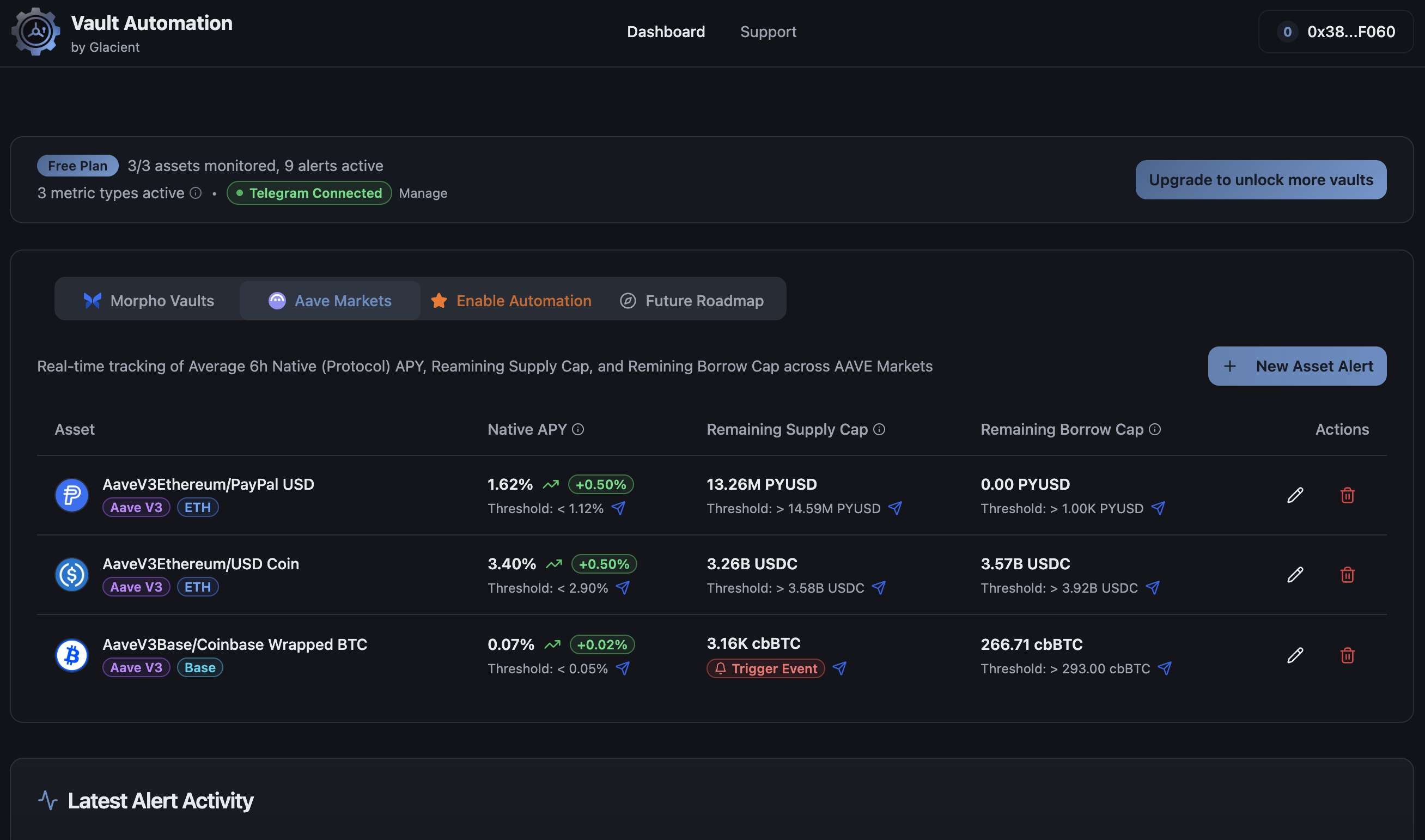Click the Manage link
The height and width of the screenshot is (840, 1425).
tap(423, 192)
